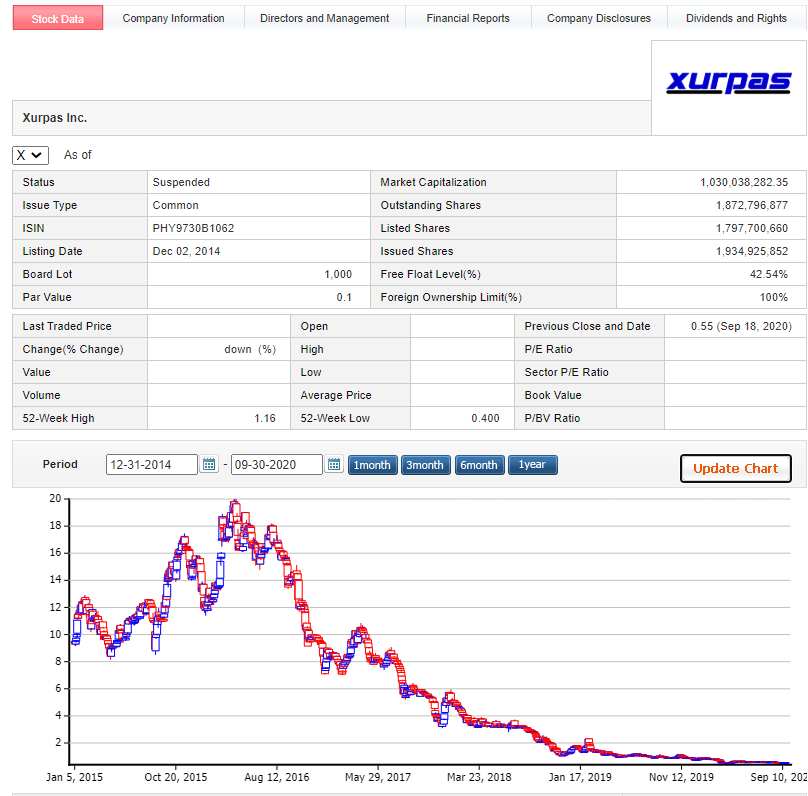The width and height of the screenshot is (808, 796).
Task: Select issued shares value 1,934,925,852
Action: tap(751, 251)
